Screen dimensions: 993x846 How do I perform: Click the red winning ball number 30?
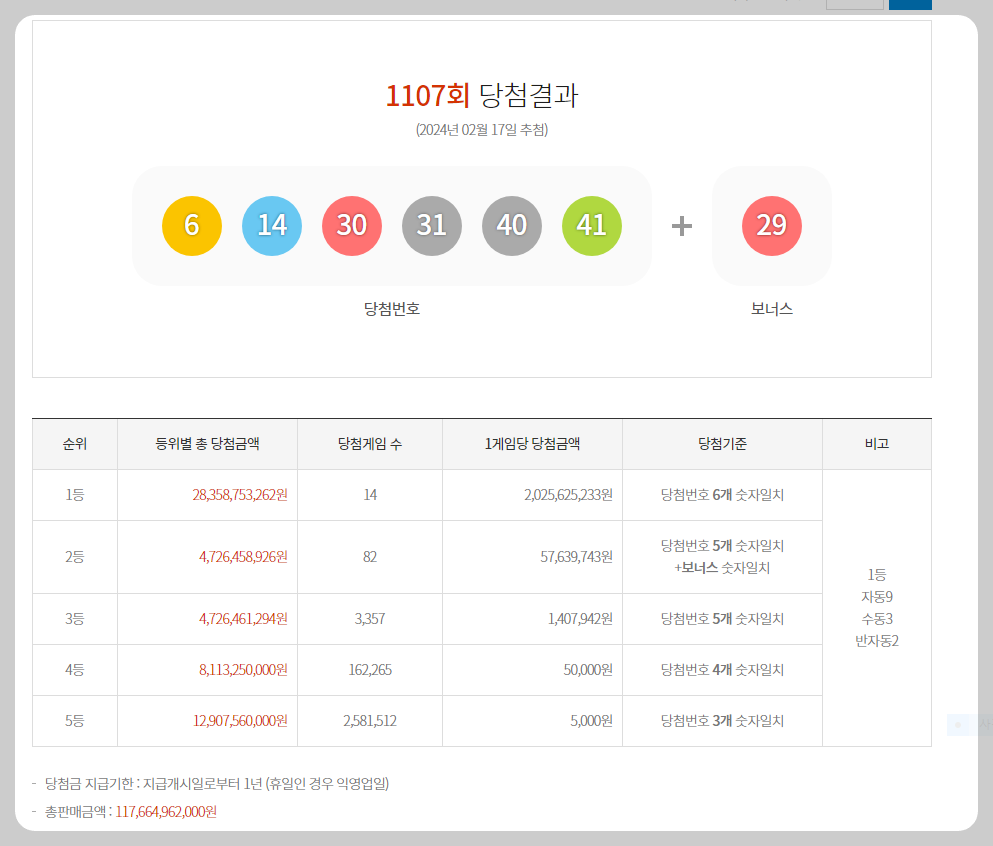click(352, 226)
